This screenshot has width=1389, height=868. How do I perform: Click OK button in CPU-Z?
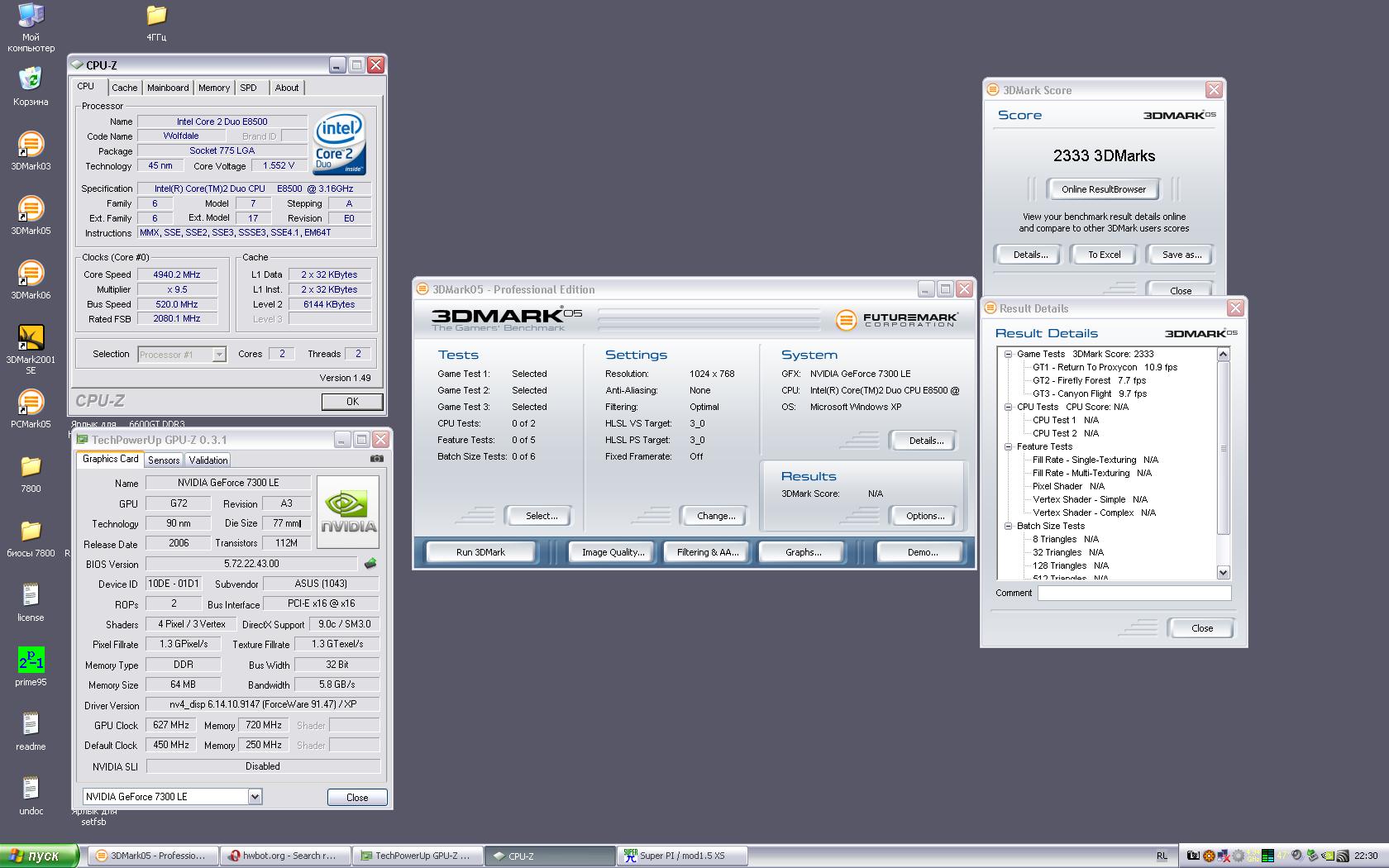[352, 402]
